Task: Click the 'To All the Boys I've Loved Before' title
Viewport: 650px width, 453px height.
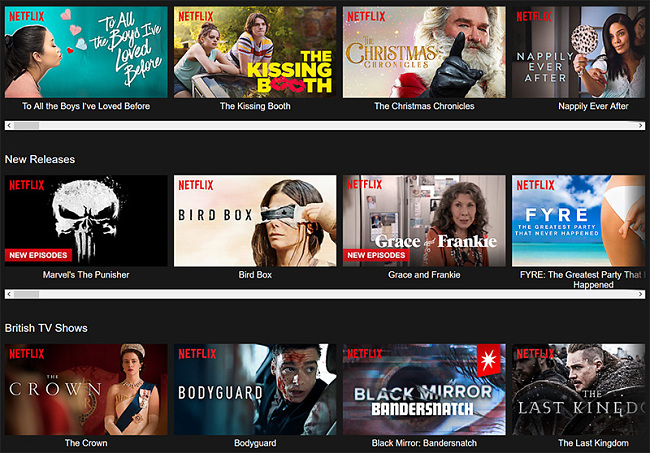Action: click(x=86, y=106)
